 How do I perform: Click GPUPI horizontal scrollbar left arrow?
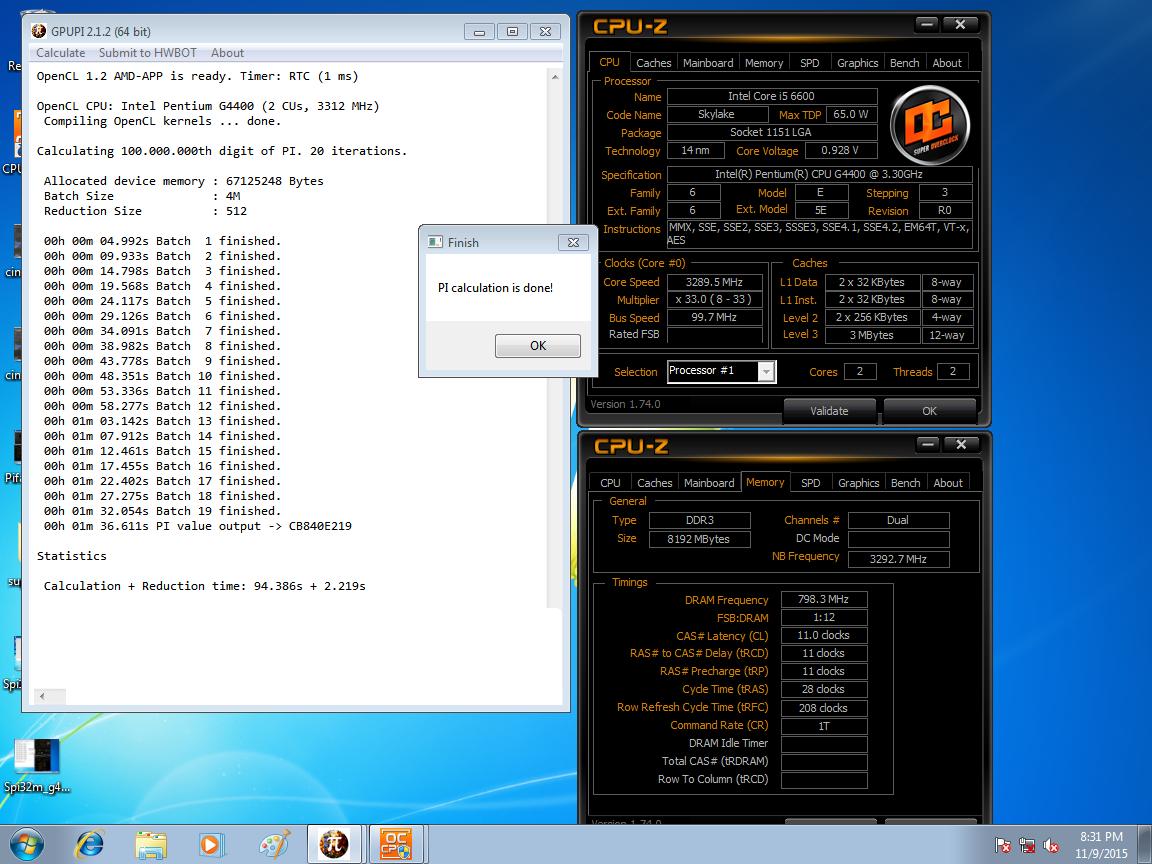(x=42, y=696)
